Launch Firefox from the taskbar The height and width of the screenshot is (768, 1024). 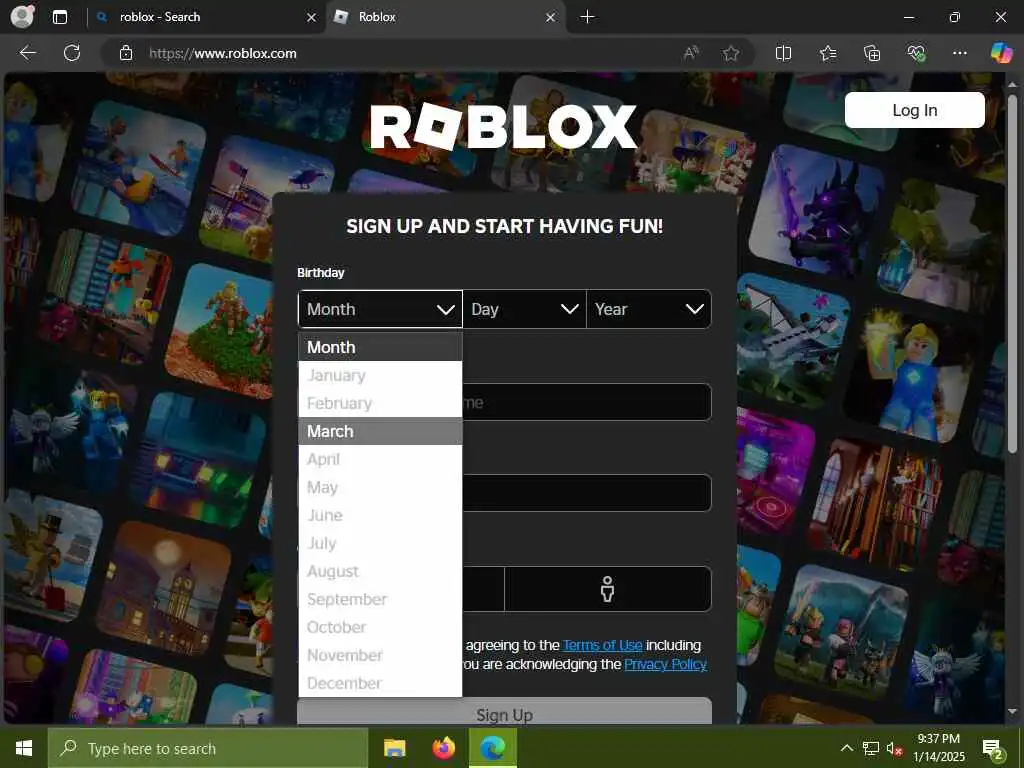point(443,748)
